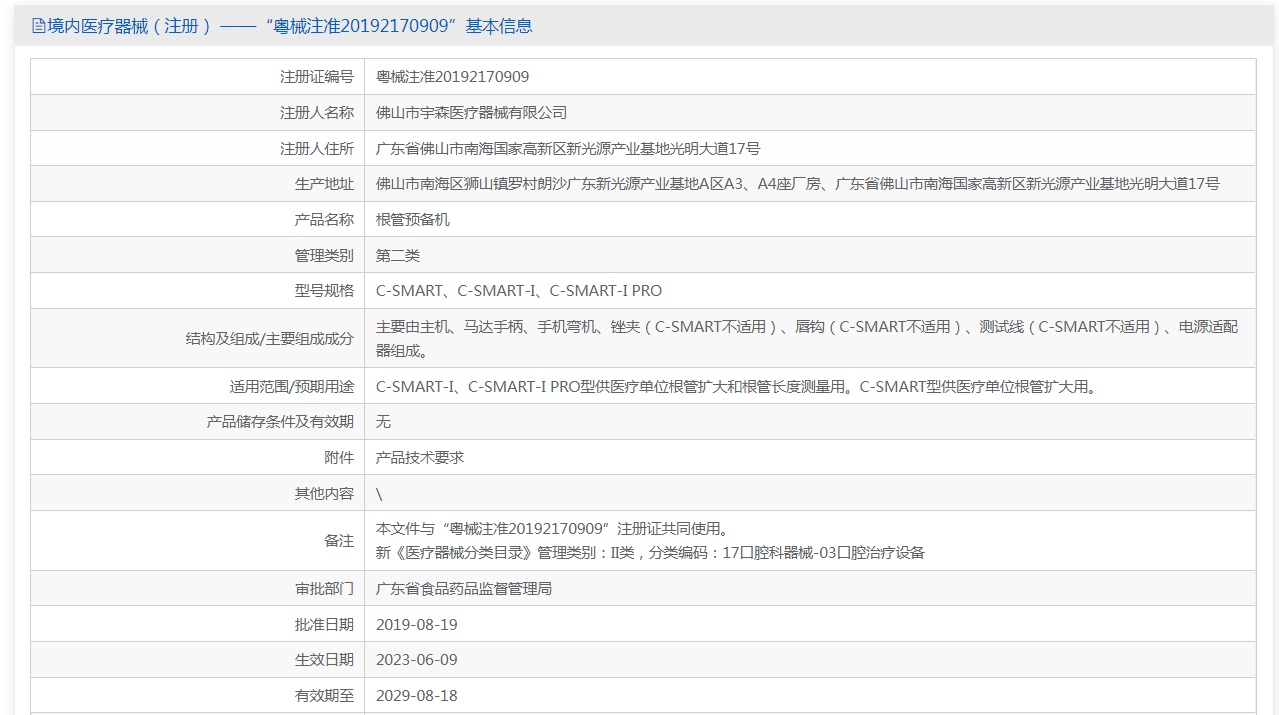This screenshot has height=715, width=1279.
Task: Select the registration number 粤械注准20192170909 value
Action: pos(452,77)
